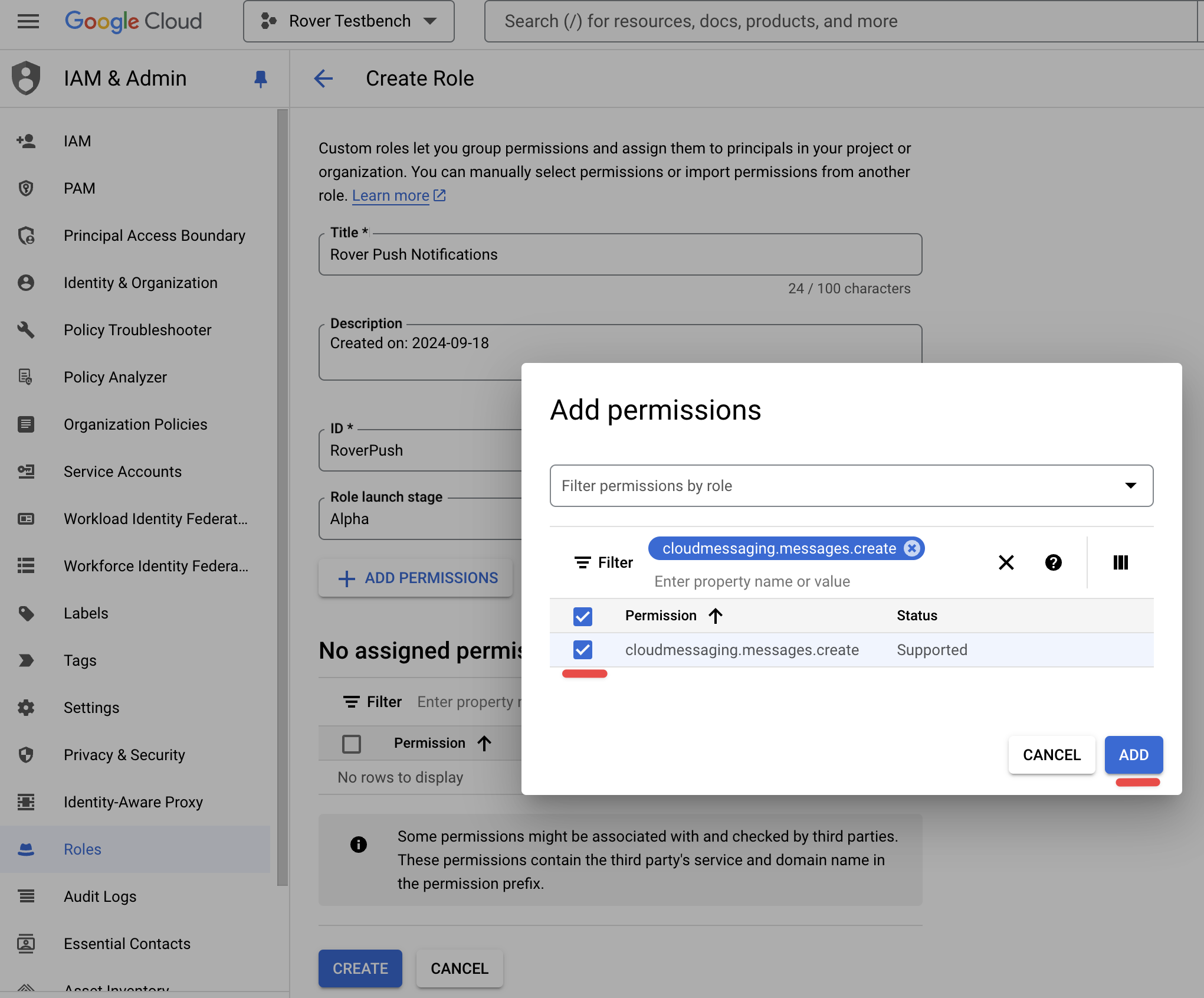
Task: Select the Roles menu item
Action: 82,848
